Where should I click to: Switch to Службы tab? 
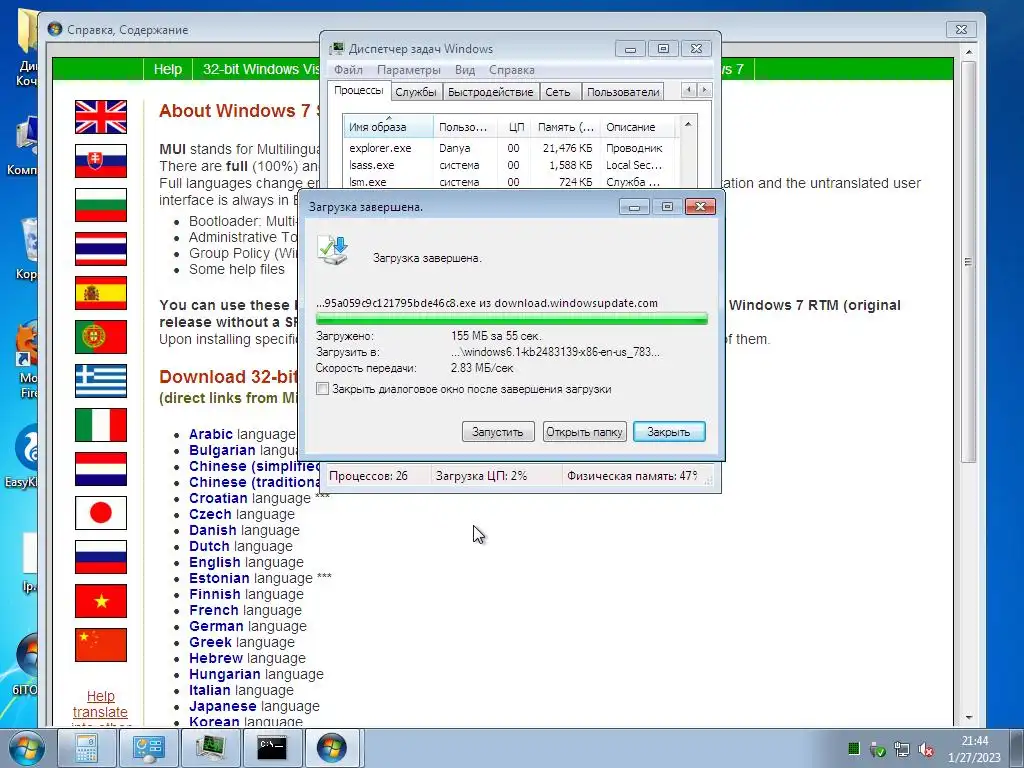click(x=416, y=92)
